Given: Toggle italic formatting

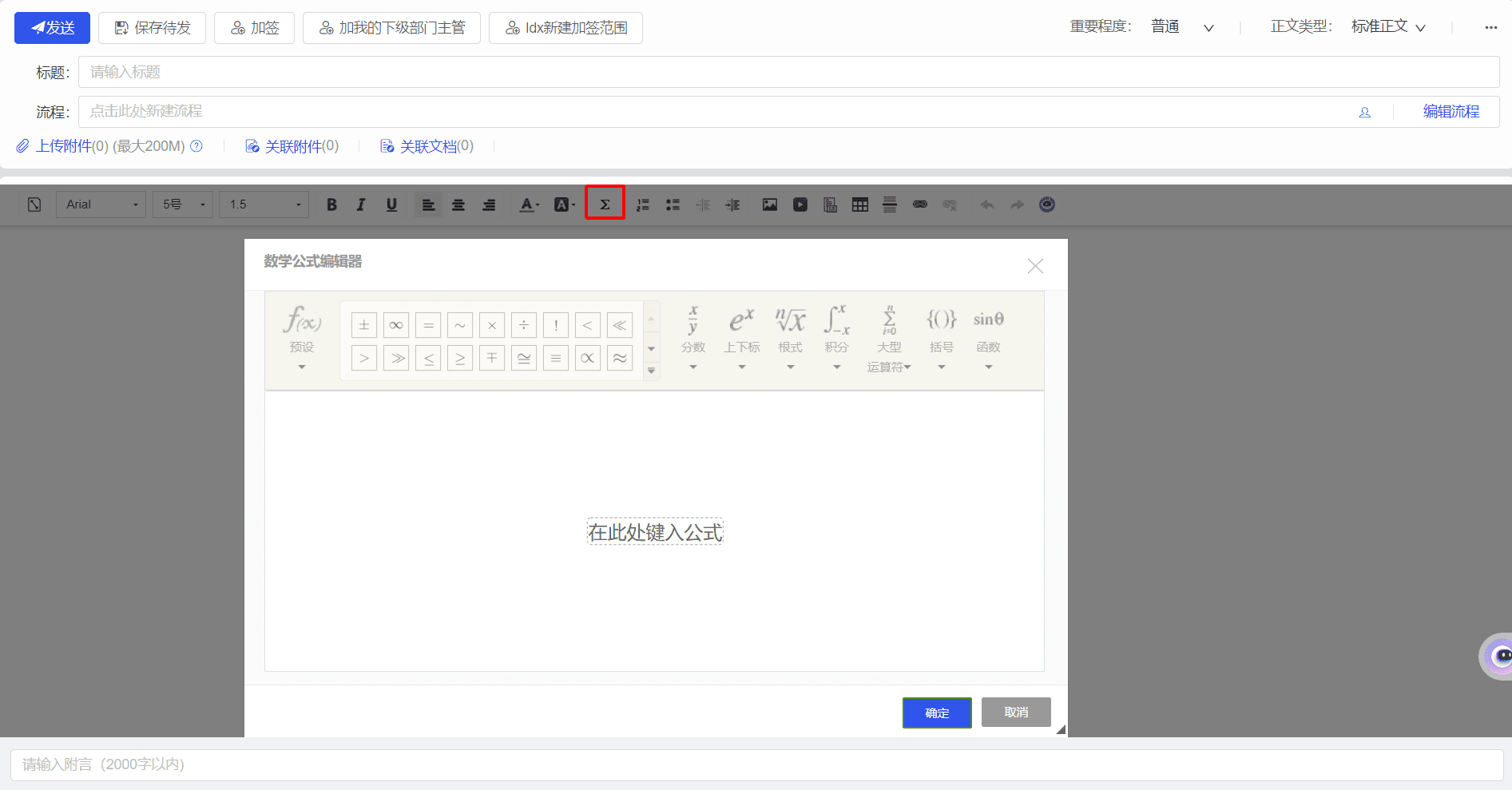Looking at the screenshot, I should click(x=361, y=204).
